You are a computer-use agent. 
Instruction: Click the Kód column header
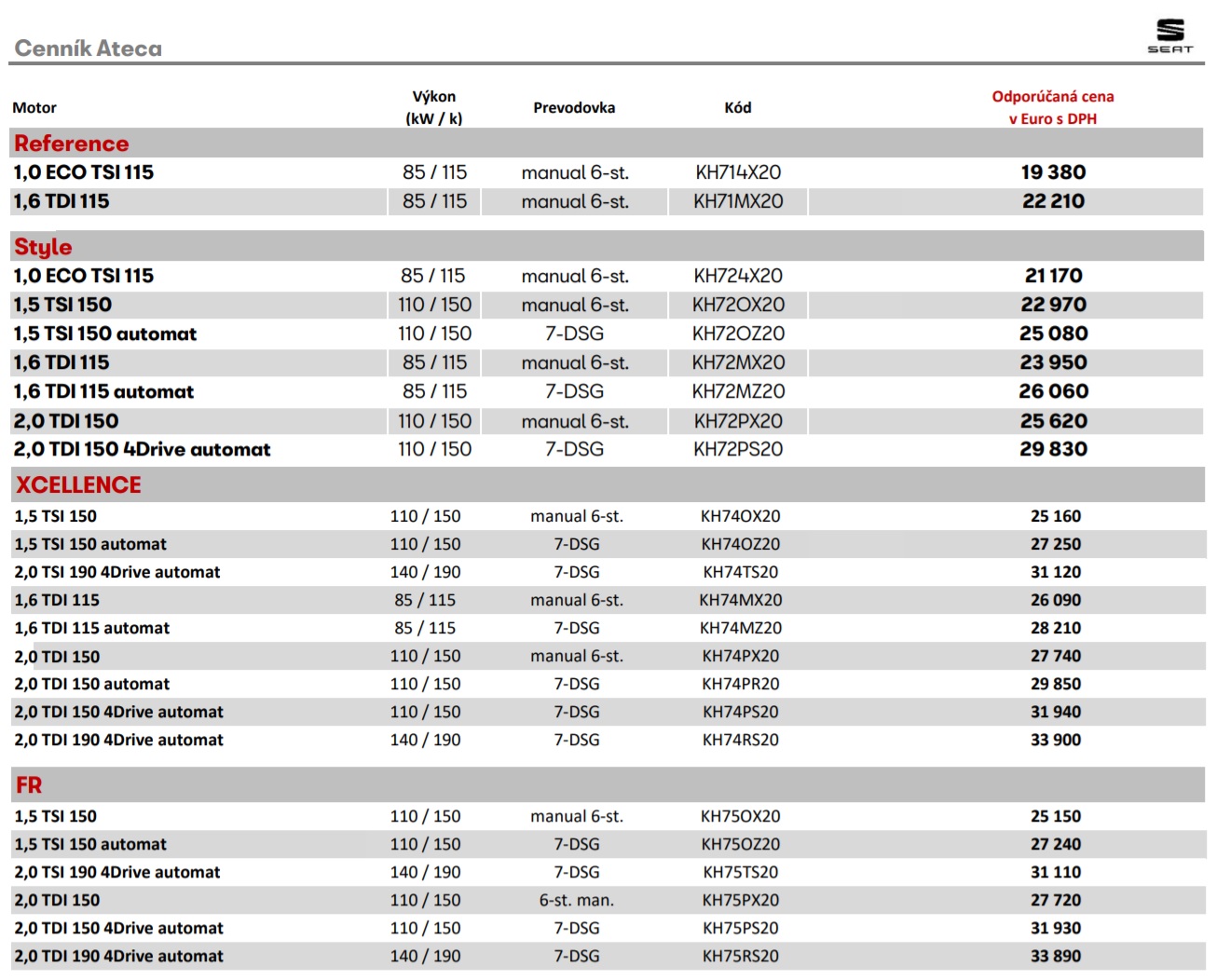pyautogui.click(x=738, y=108)
